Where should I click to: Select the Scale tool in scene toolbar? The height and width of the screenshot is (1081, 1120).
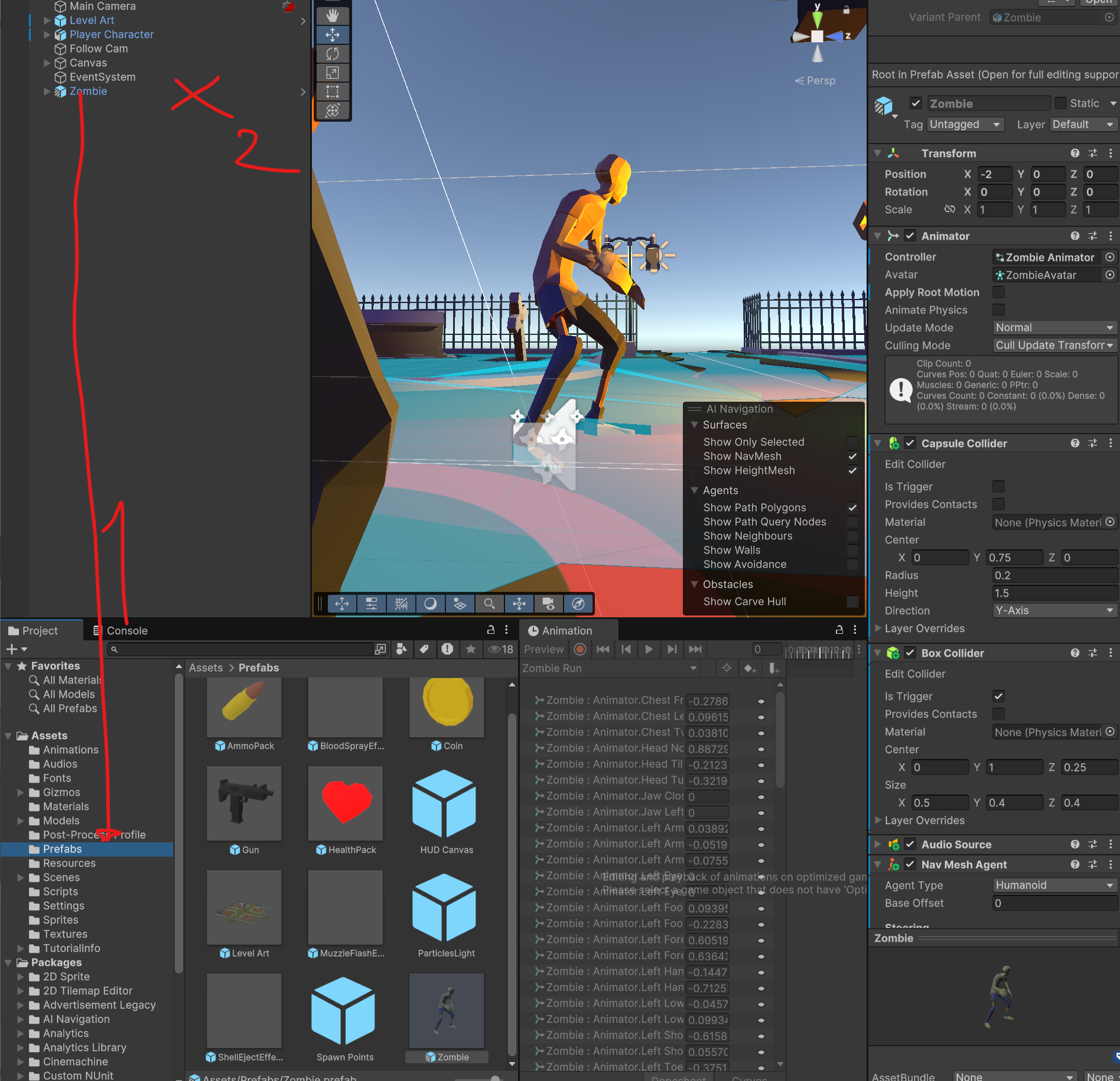pos(333,73)
